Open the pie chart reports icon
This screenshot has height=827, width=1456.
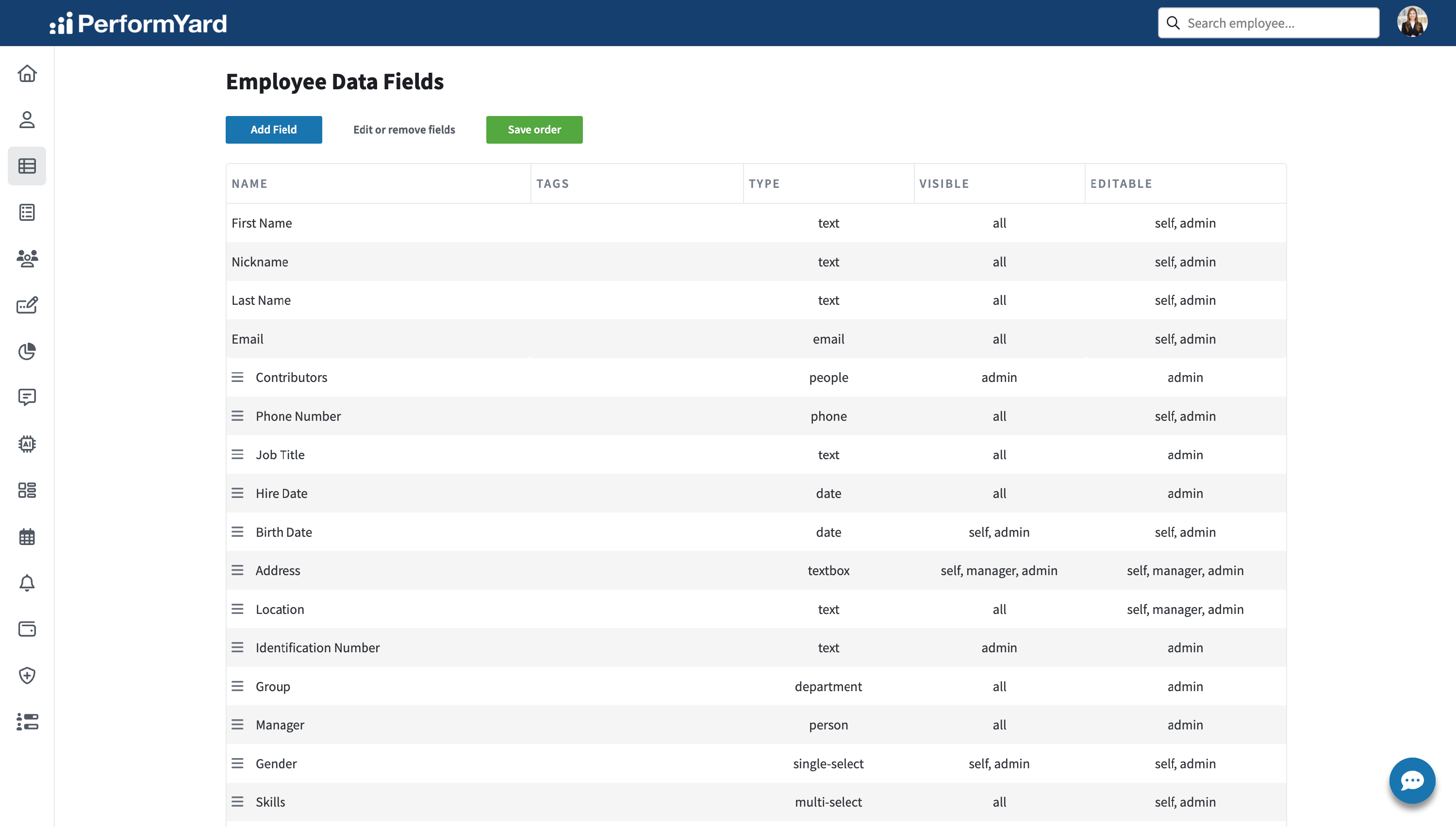click(27, 351)
